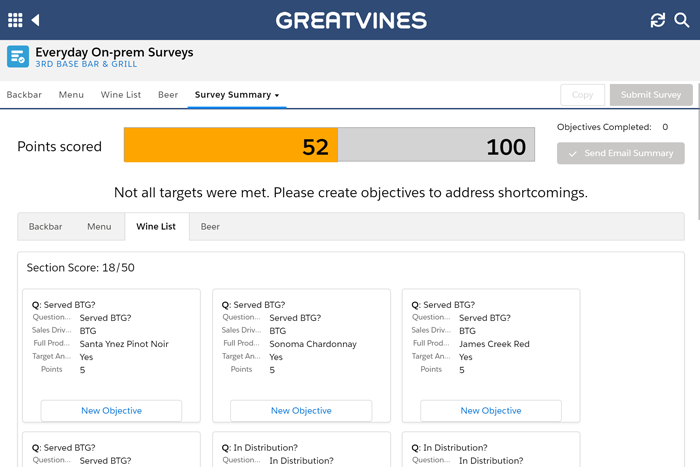This screenshot has height=467, width=700.
Task: Create New Objective for Santa Ynez Pinot Noir
Action: [111, 411]
